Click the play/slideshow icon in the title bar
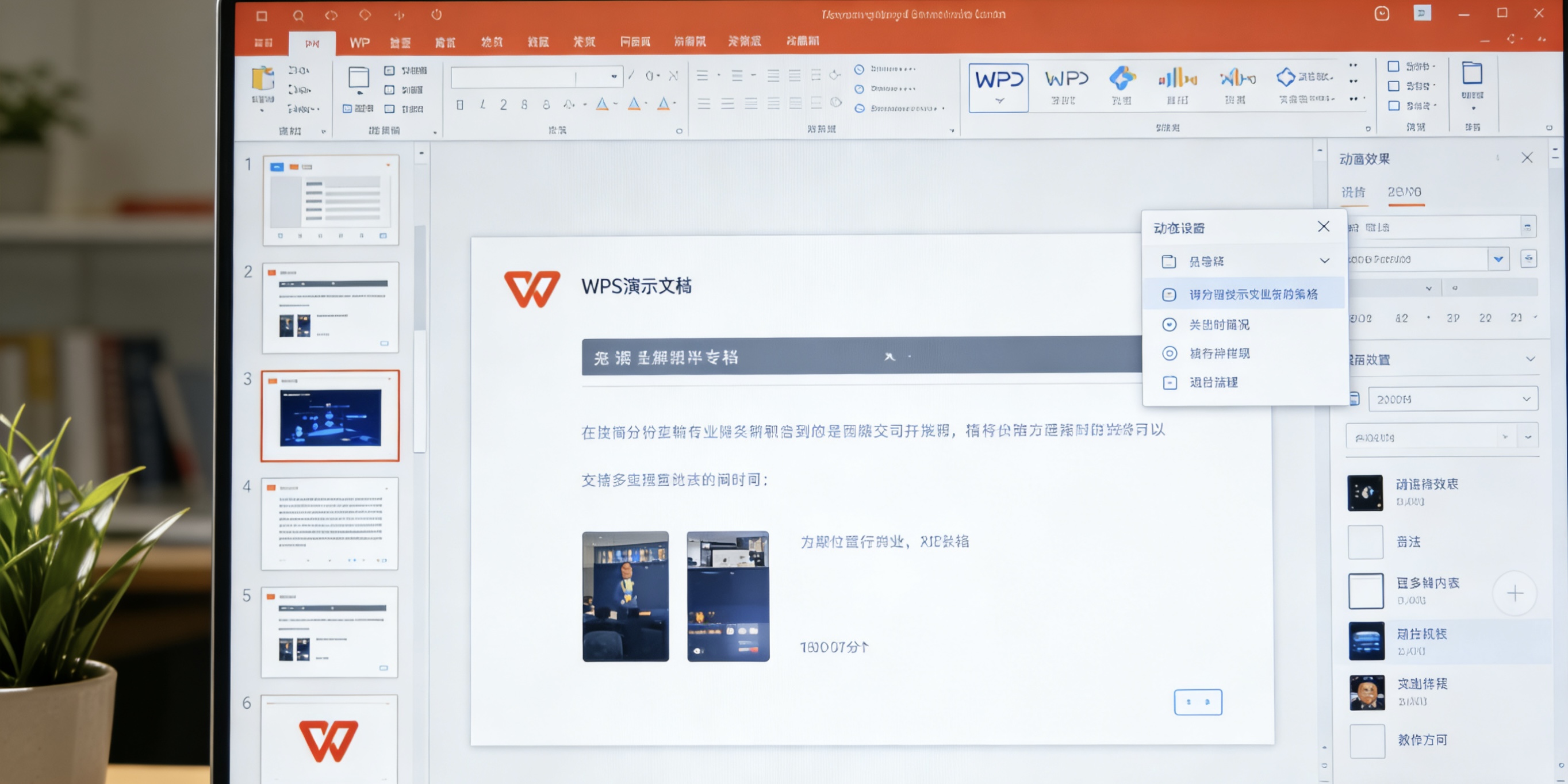 [400, 15]
